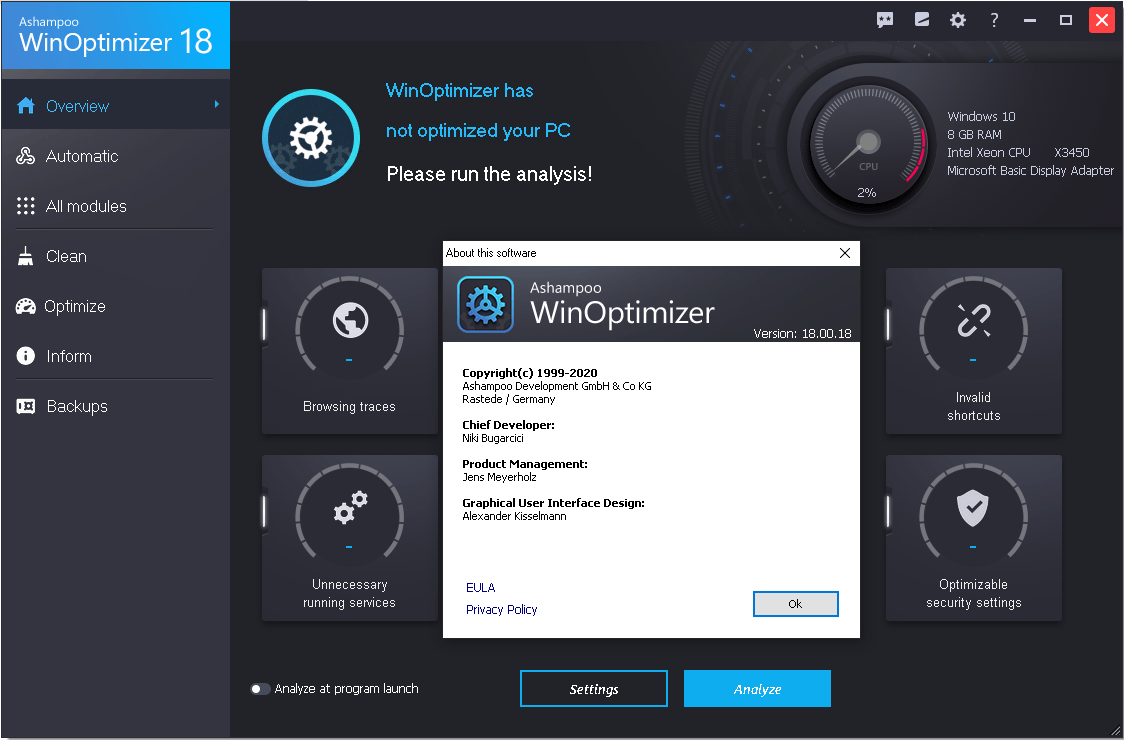Click the Clean broom icon
The image size is (1124, 740).
(26, 256)
